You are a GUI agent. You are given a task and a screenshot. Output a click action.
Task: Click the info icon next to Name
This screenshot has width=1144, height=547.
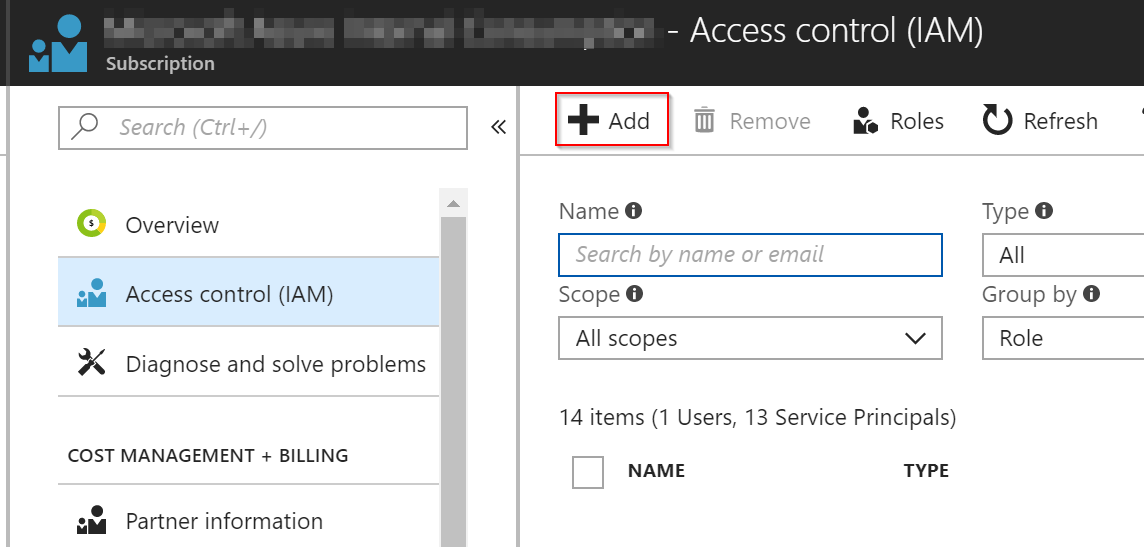(634, 212)
